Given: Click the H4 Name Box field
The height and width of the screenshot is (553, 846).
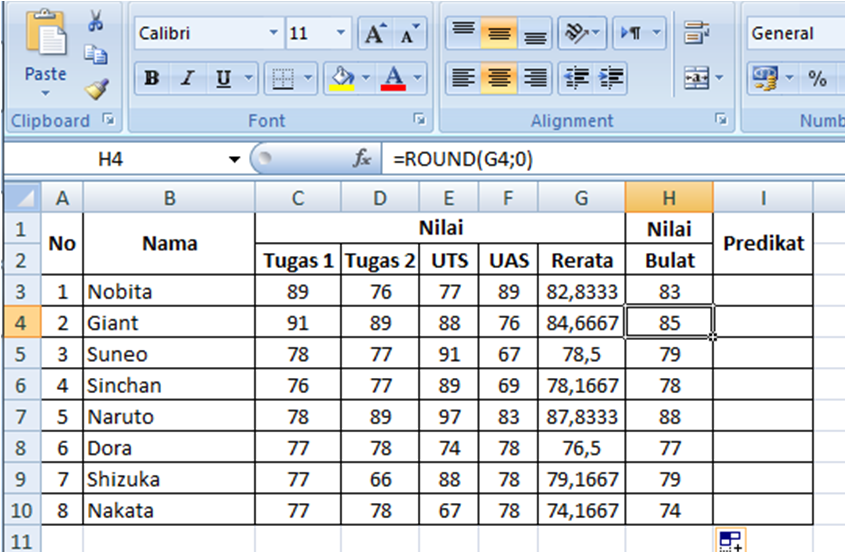Looking at the screenshot, I should pyautogui.click(x=111, y=159).
